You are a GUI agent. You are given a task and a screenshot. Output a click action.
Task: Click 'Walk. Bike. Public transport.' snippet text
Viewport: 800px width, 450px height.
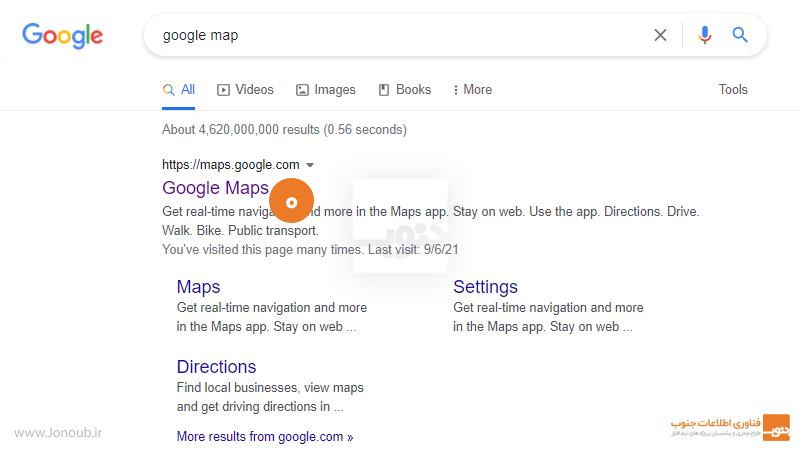click(x=240, y=231)
